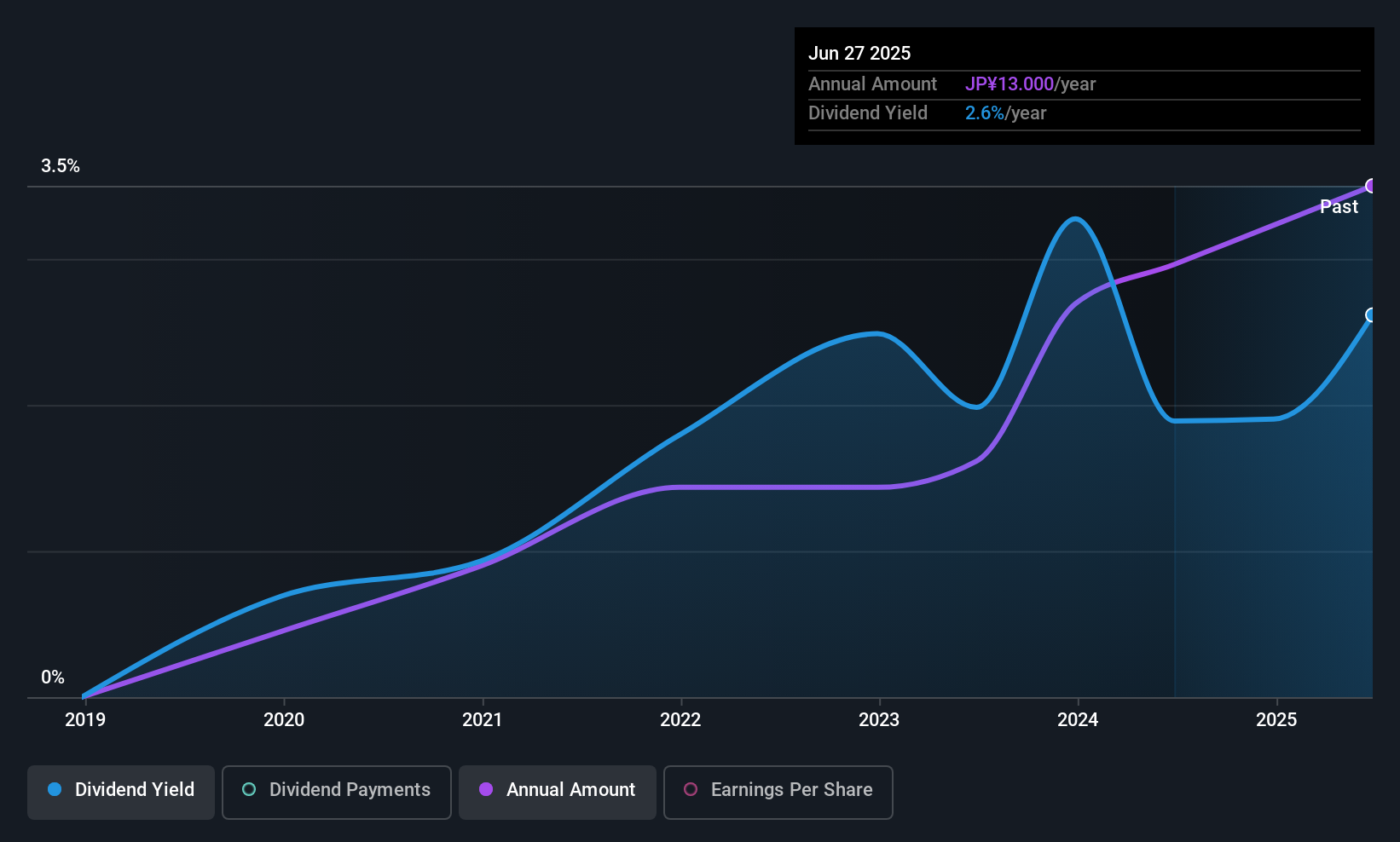Click the 2024 x-axis label
This screenshot has width=1400, height=842.
(x=1078, y=720)
